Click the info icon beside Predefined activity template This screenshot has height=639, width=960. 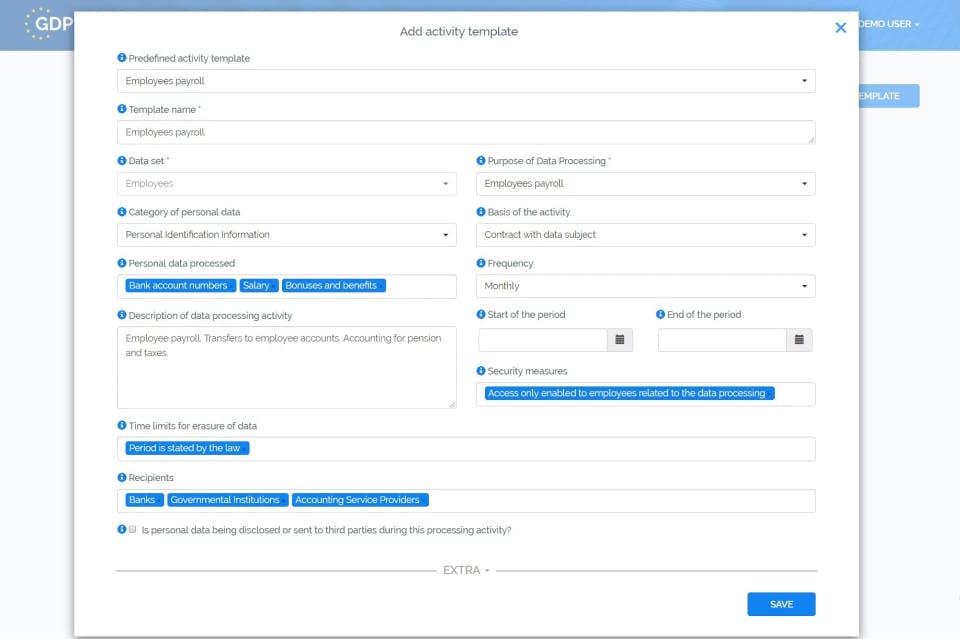122,58
